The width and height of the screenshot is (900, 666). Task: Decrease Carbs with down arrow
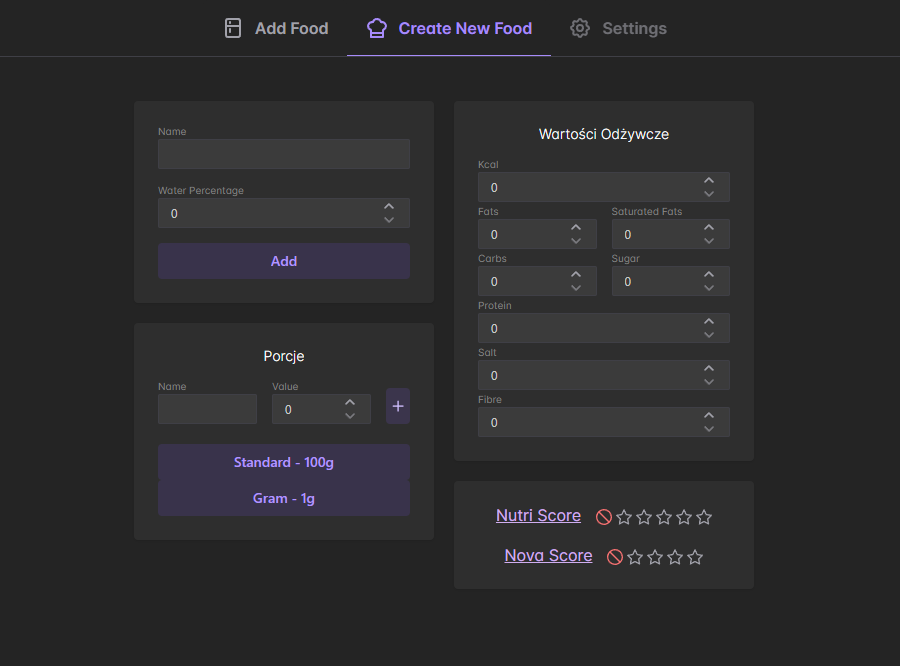point(576,288)
